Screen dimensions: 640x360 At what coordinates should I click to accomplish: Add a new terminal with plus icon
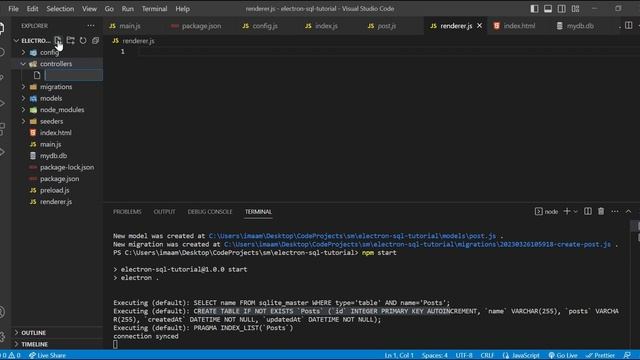tap(567, 211)
